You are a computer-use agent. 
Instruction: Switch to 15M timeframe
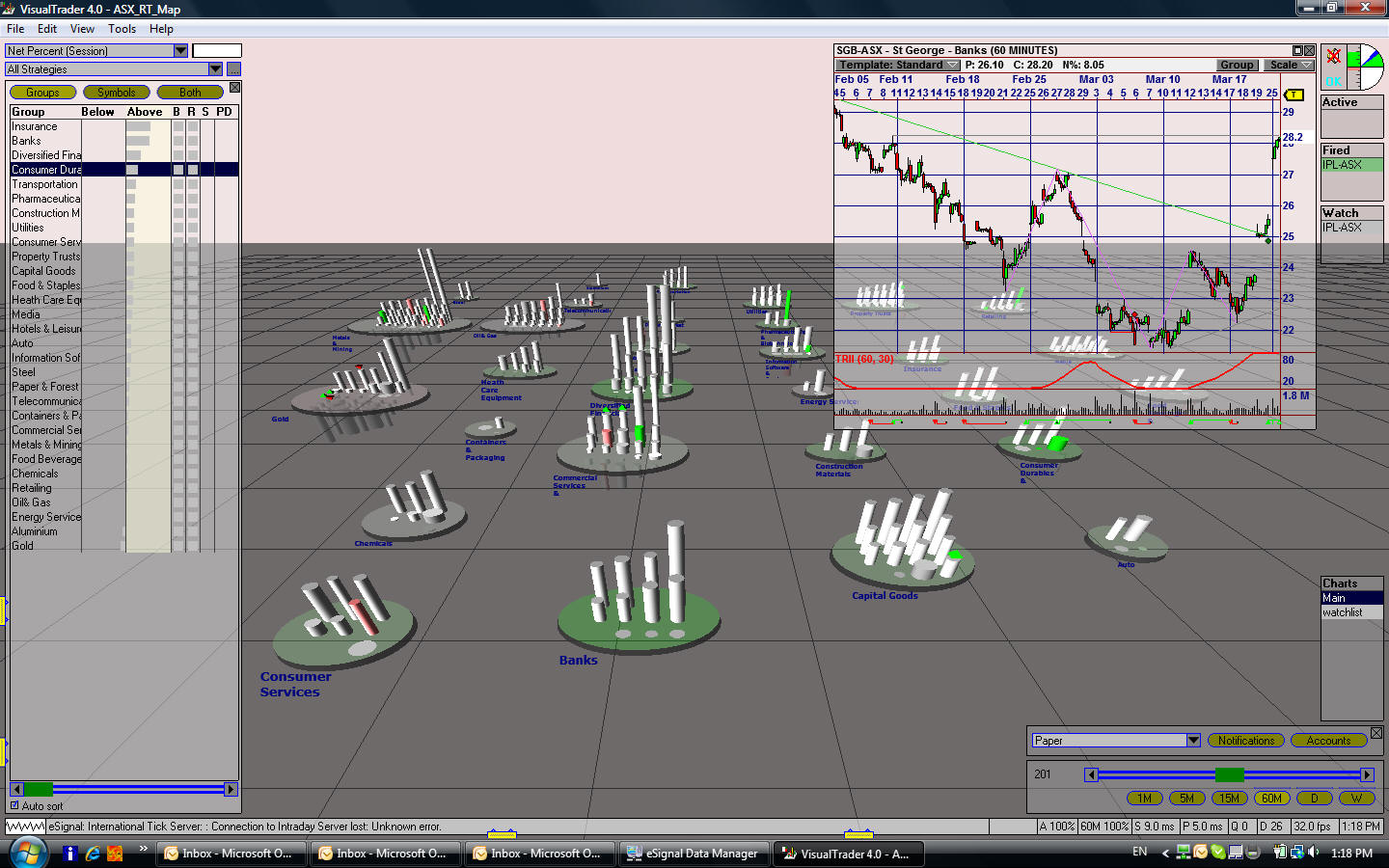[x=1229, y=798]
